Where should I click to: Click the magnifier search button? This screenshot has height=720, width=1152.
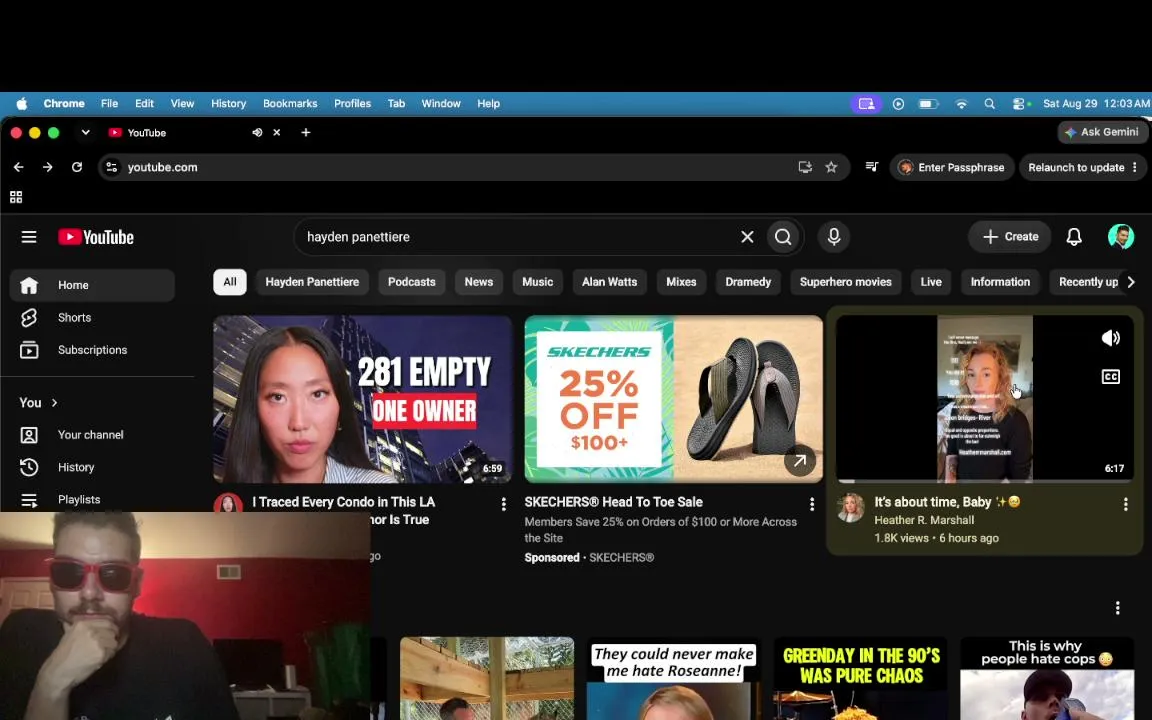[783, 237]
